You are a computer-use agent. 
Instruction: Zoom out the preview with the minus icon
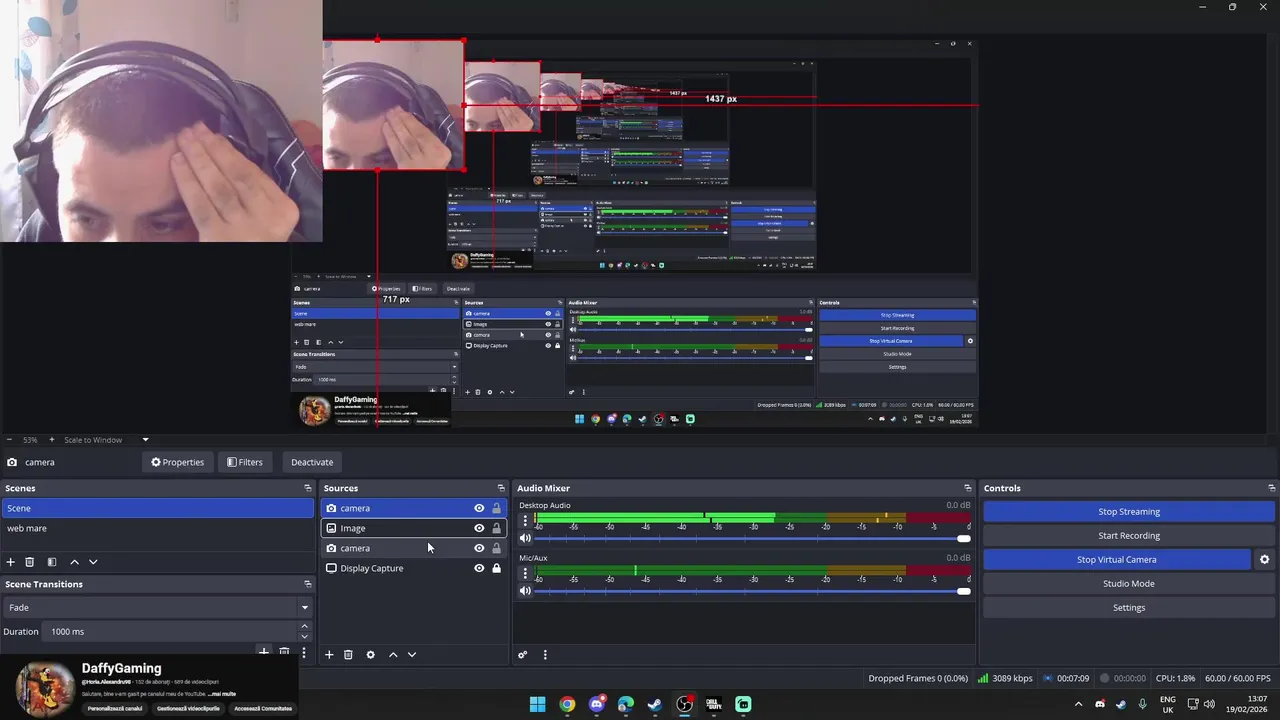[9, 440]
